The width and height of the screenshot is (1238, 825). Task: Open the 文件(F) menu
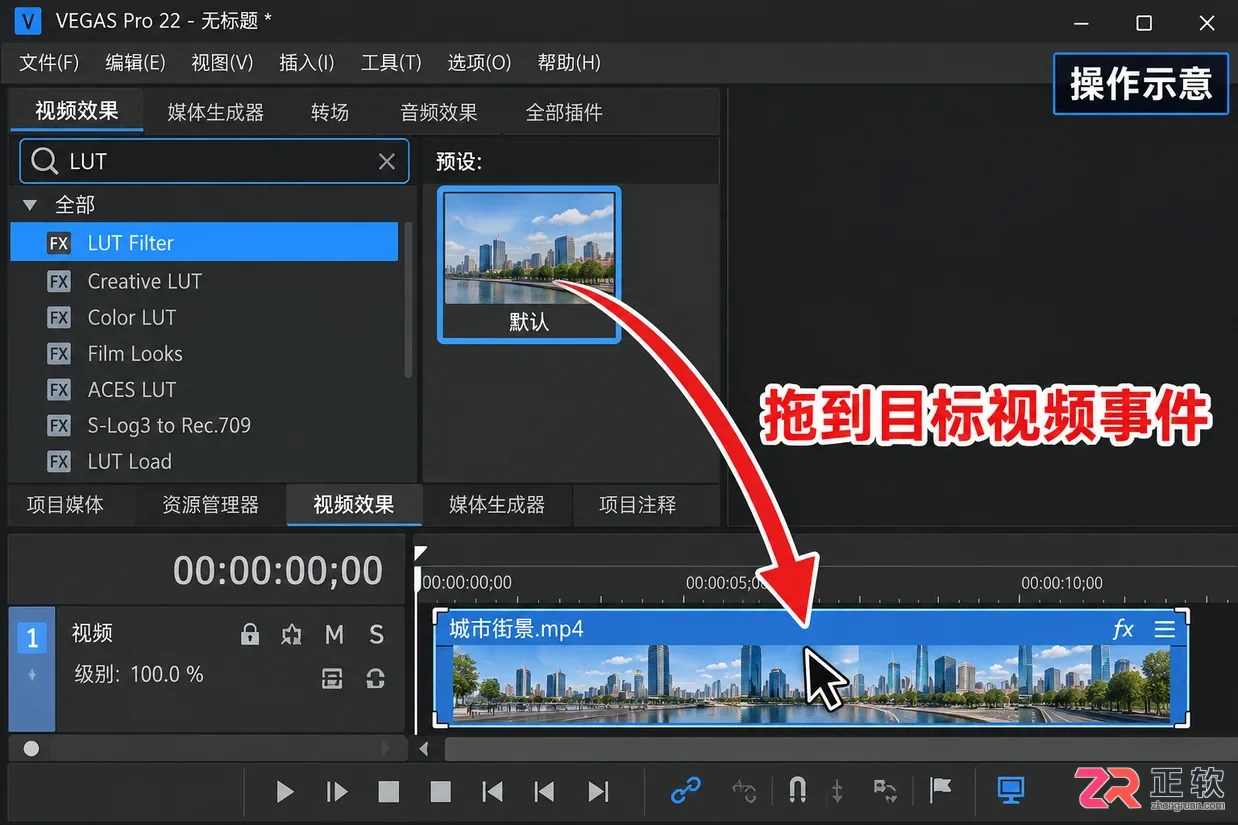coord(49,62)
